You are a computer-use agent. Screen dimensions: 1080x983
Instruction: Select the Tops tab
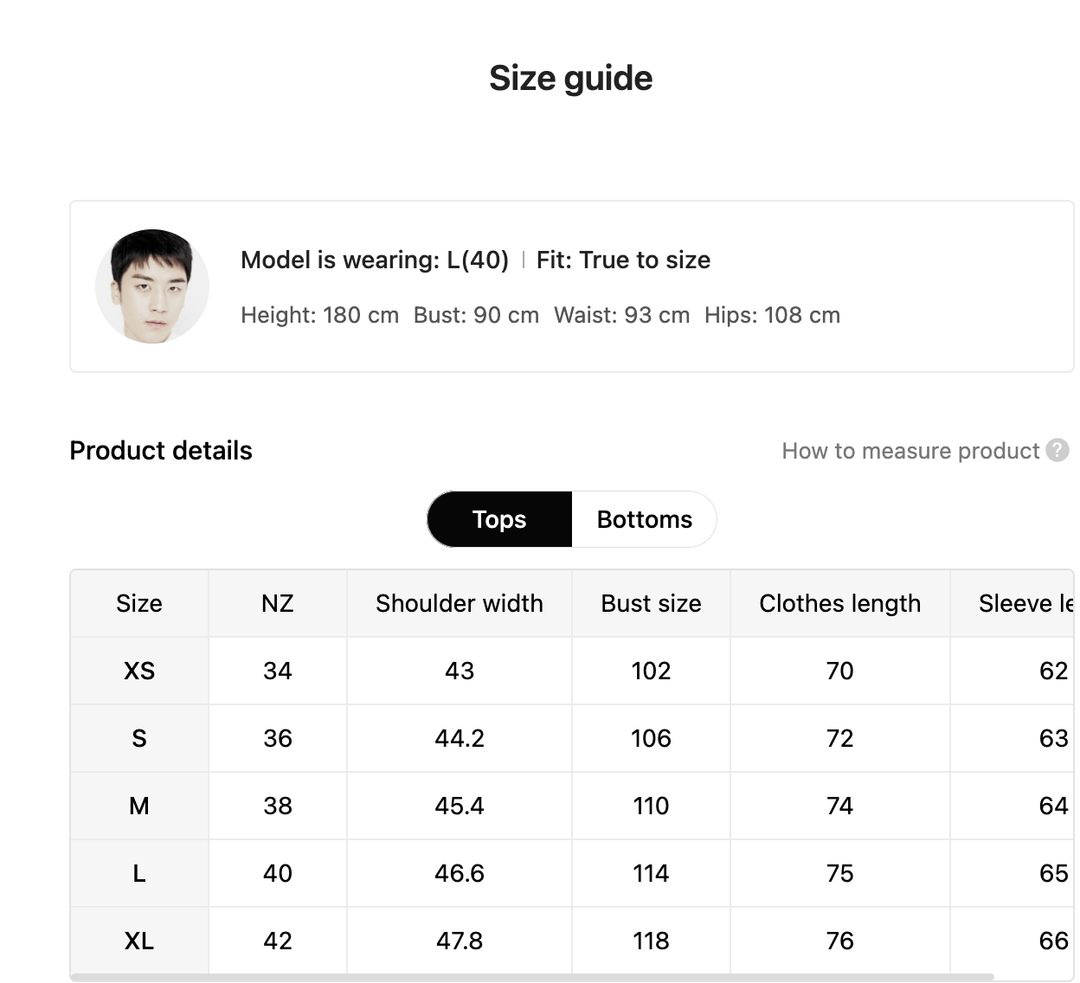pyautogui.click(x=499, y=519)
